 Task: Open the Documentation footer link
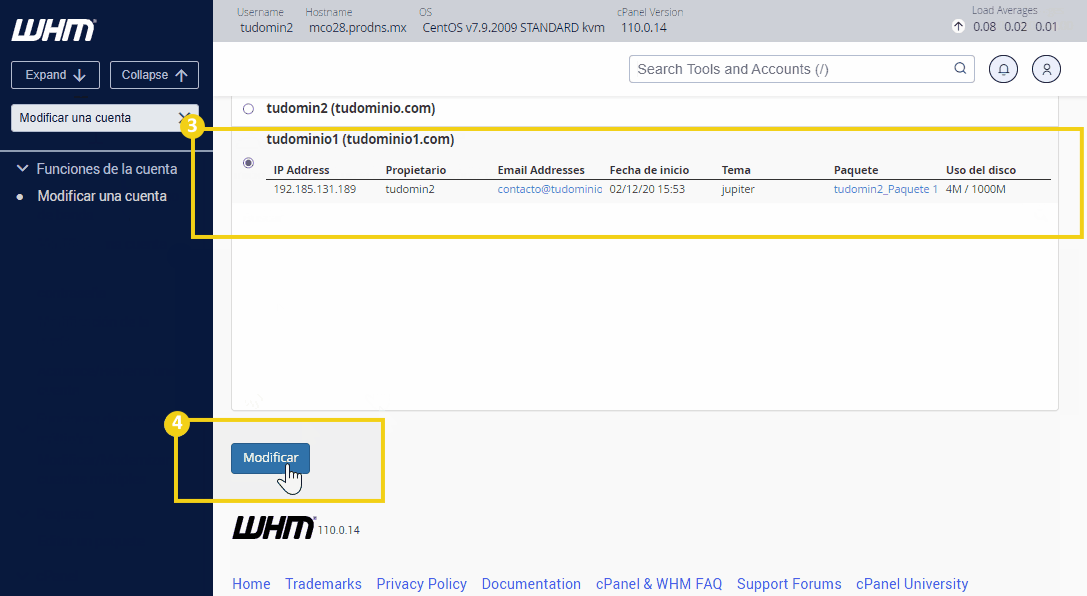(531, 584)
